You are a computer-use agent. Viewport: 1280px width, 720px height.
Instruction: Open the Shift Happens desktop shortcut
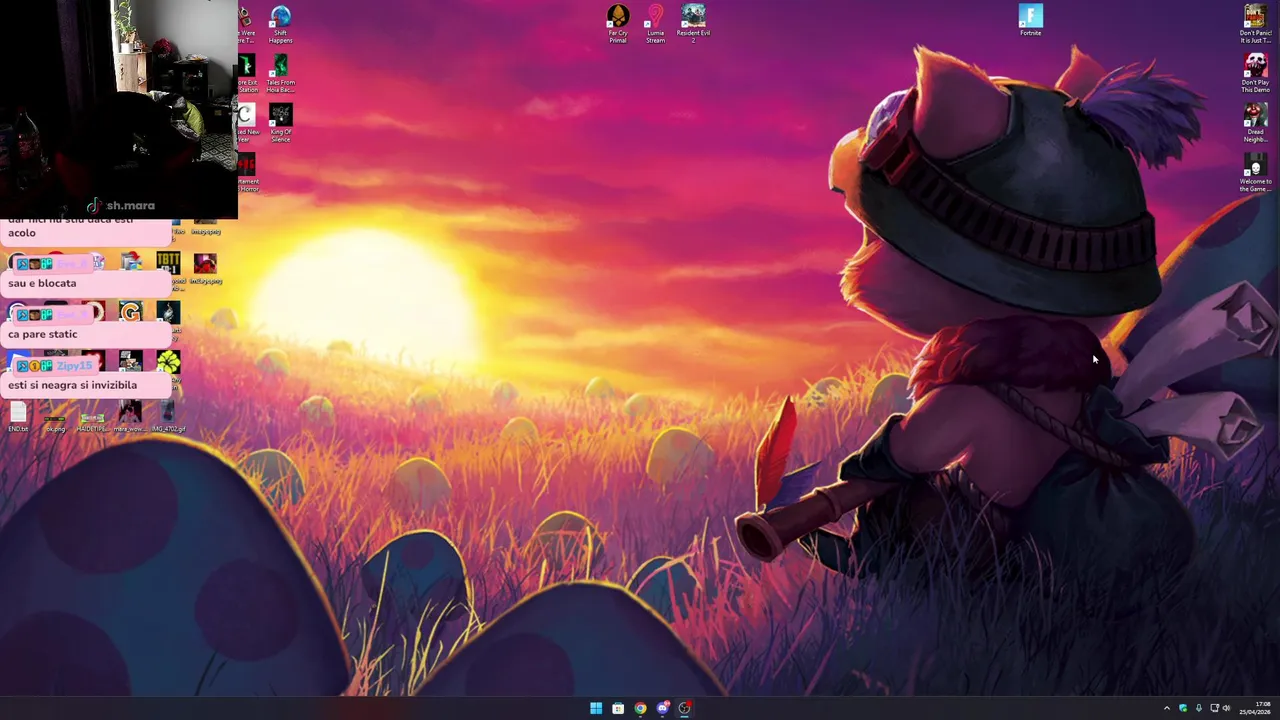(x=281, y=24)
